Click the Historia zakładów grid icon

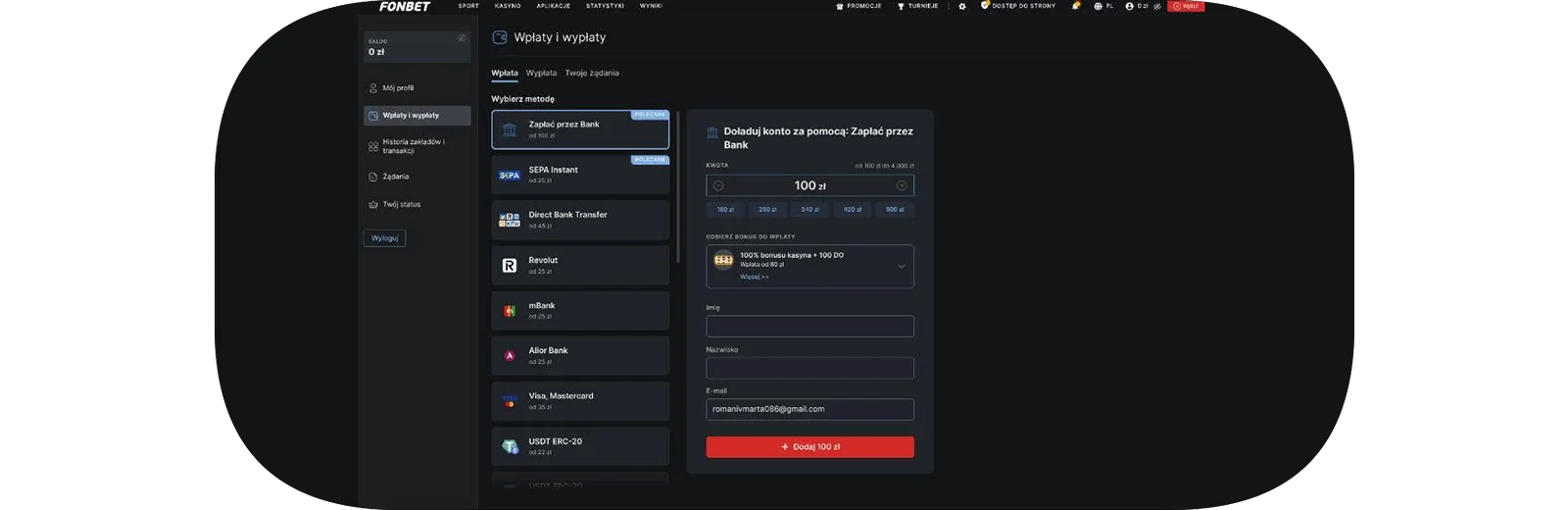(x=372, y=146)
